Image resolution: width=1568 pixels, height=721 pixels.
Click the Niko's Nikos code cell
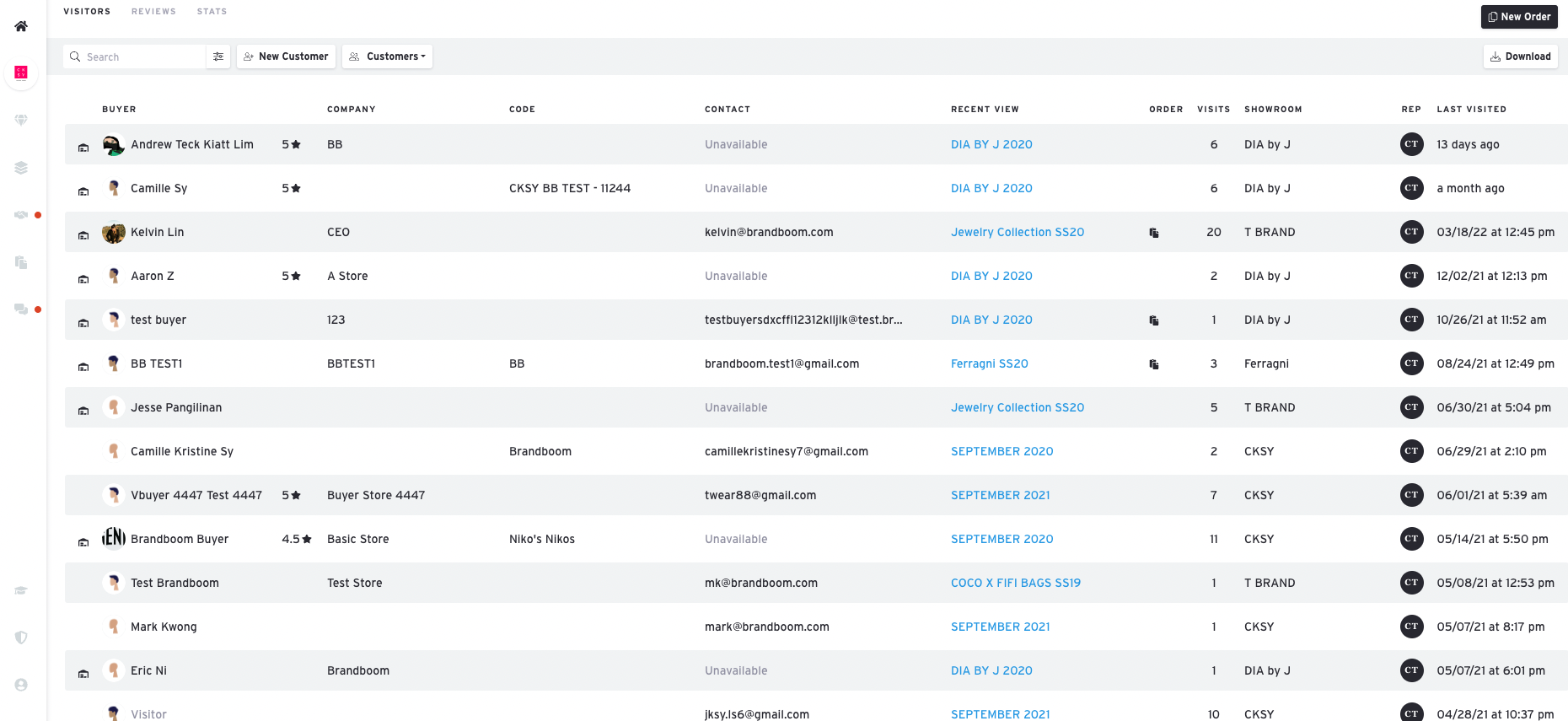coord(542,539)
